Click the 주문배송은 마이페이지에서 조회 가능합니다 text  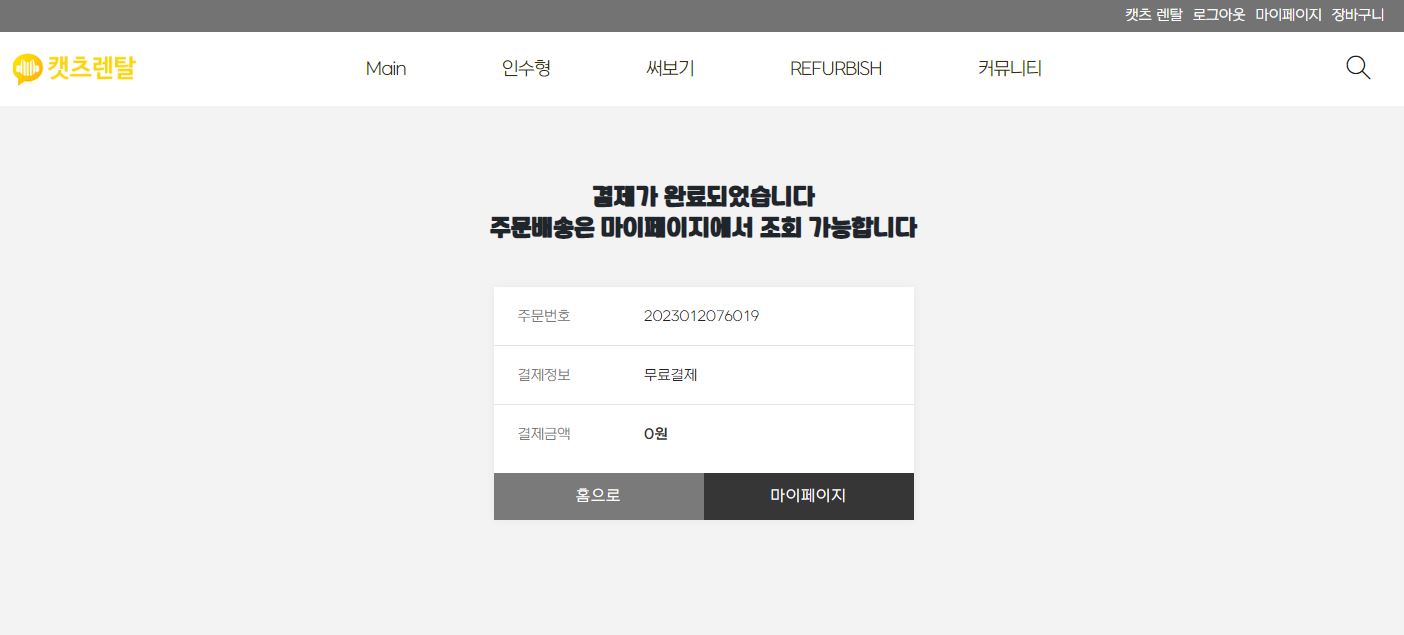(703, 228)
